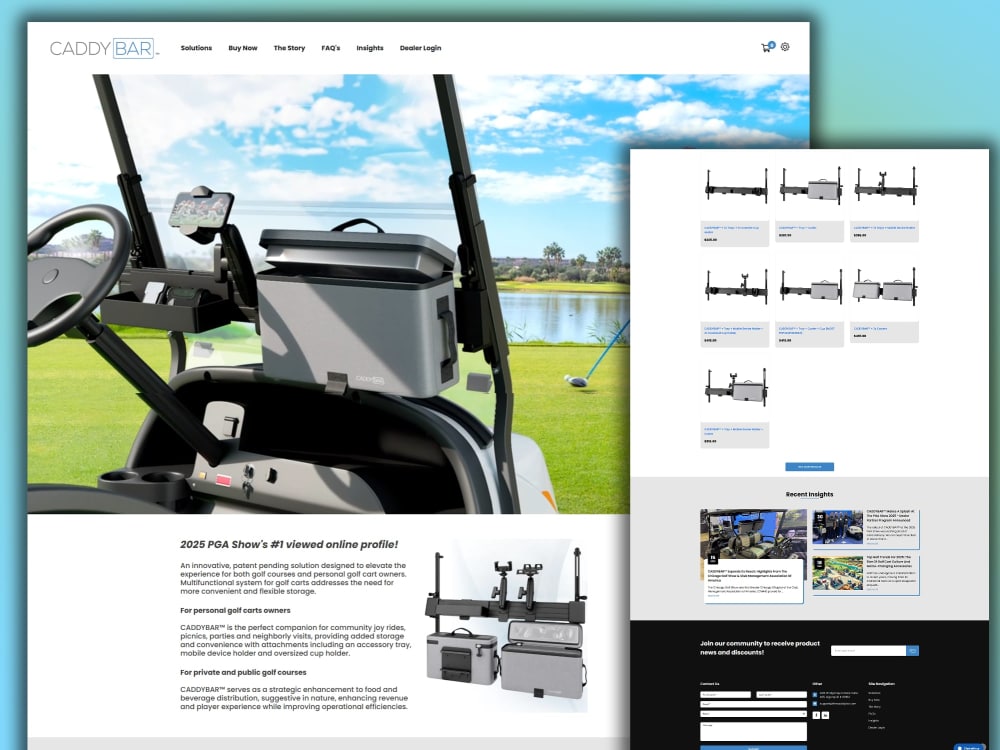The width and height of the screenshot is (1000, 750).
Task: Click the first name field in contact form
Action: coord(725,695)
